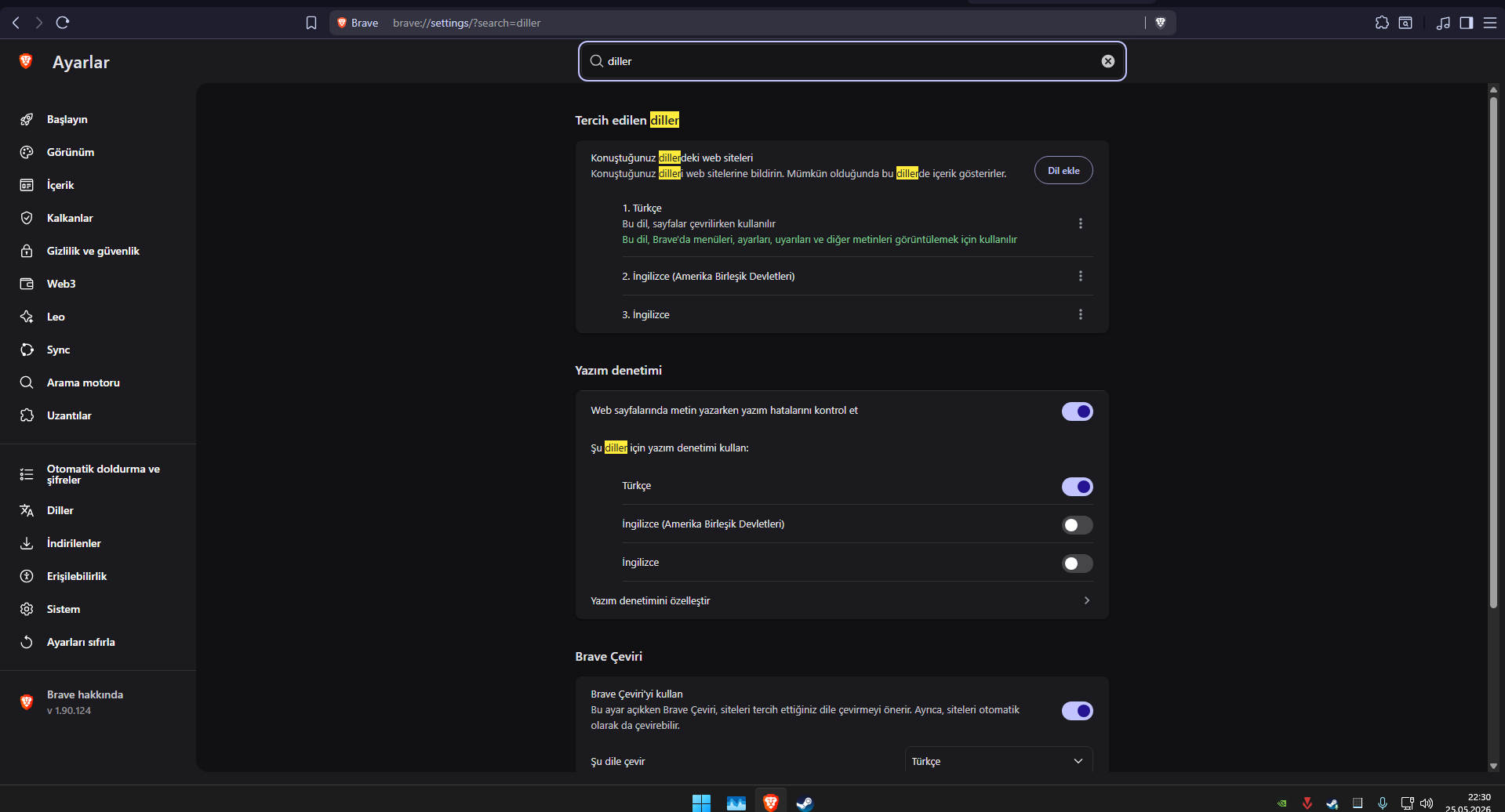
Task: Open Brave hakkında link
Action: (85, 694)
